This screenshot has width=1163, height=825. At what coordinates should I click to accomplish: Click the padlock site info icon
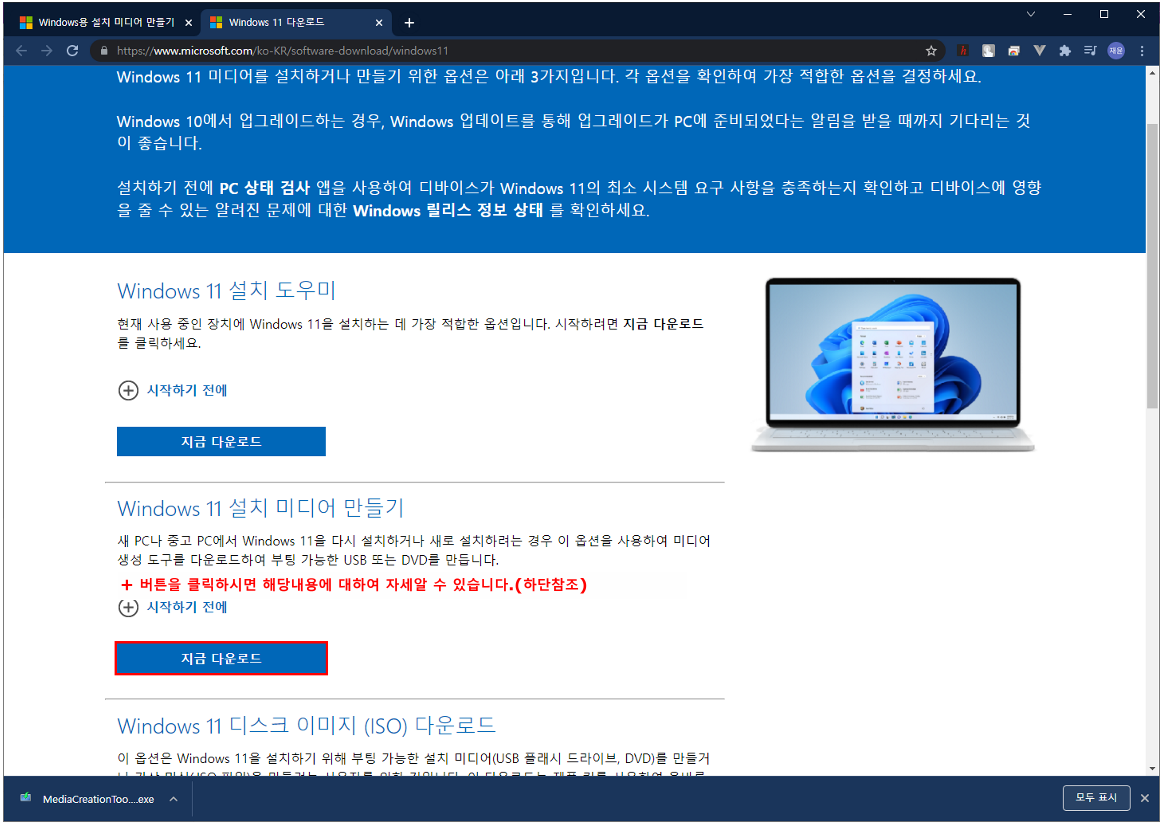tap(104, 50)
